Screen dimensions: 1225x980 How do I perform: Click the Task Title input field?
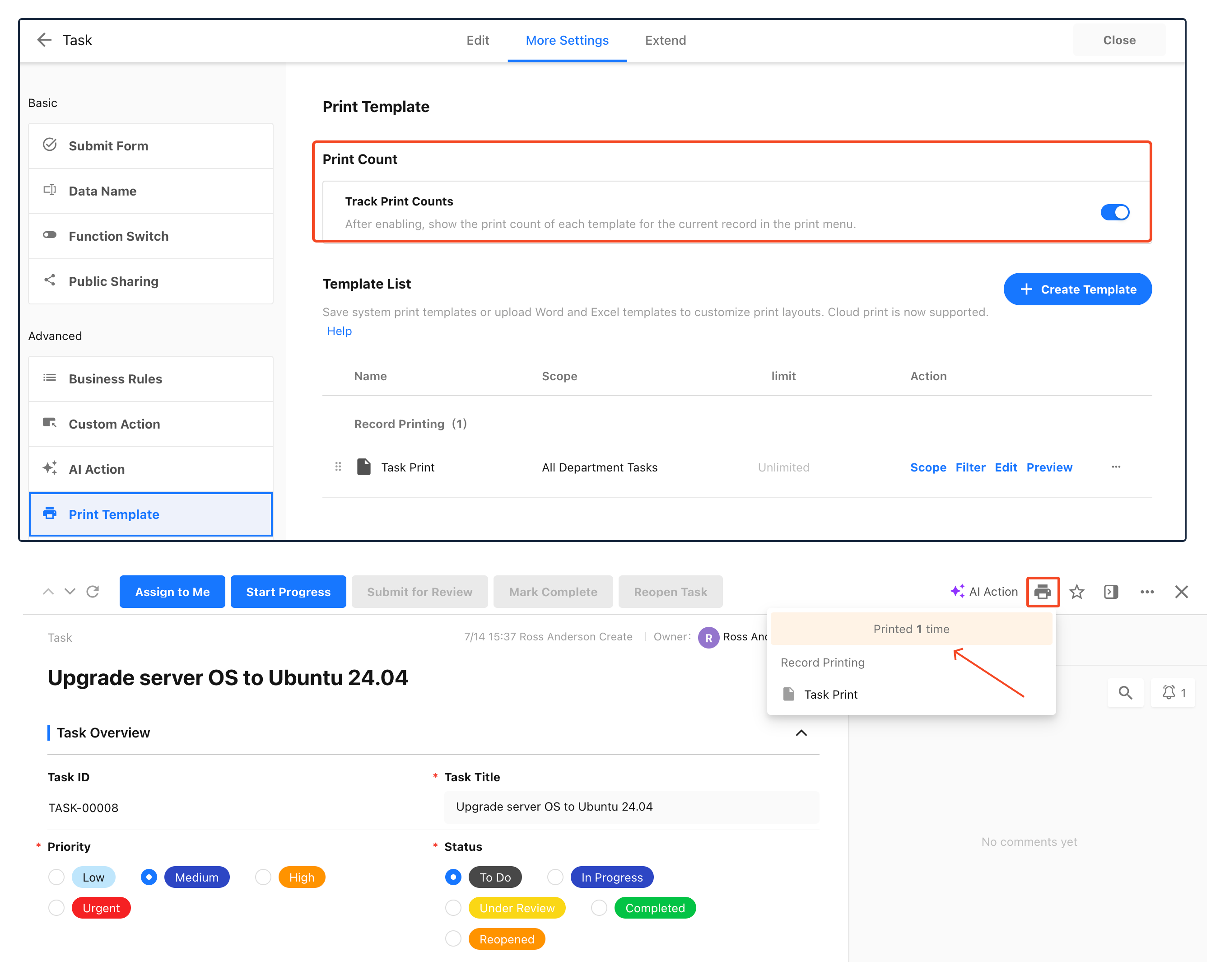pyautogui.click(x=631, y=807)
